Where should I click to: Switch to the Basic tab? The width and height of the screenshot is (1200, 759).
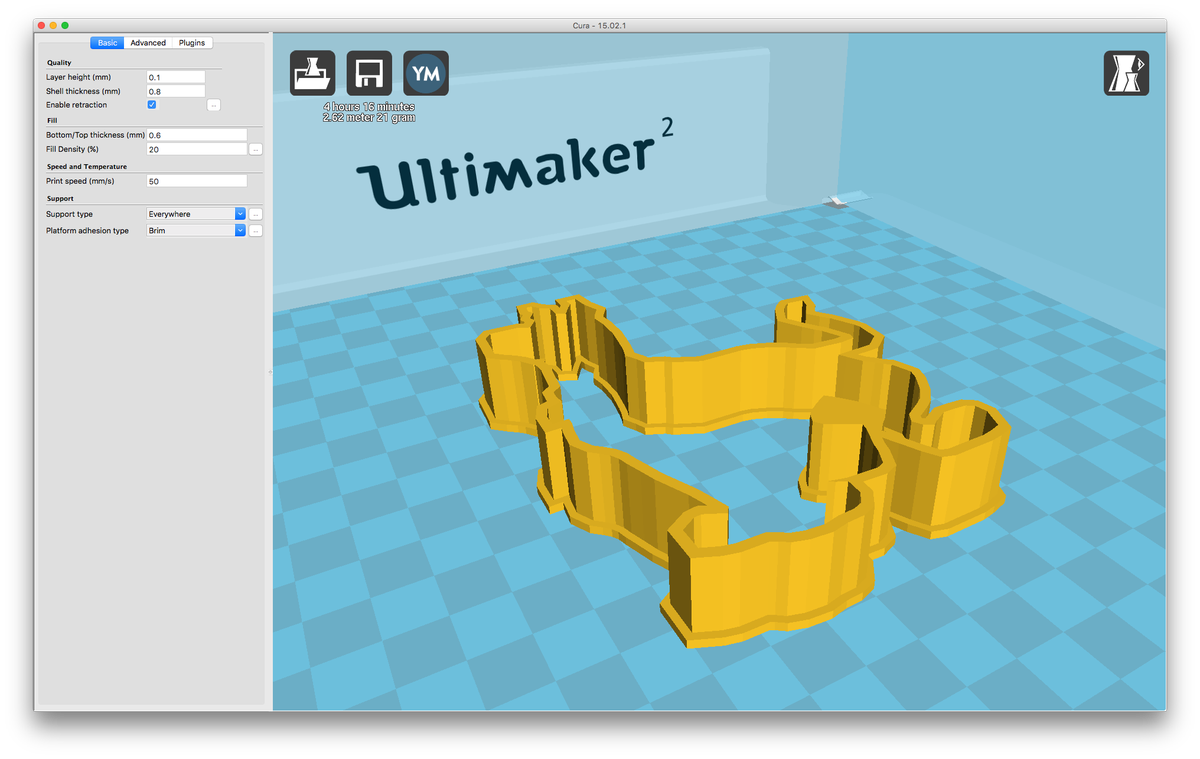point(107,43)
